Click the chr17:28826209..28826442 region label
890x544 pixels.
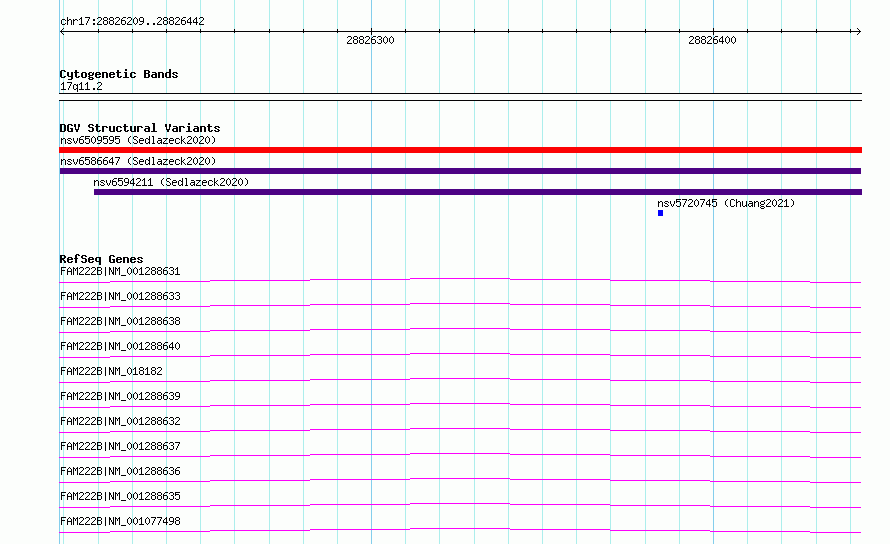coord(132,21)
